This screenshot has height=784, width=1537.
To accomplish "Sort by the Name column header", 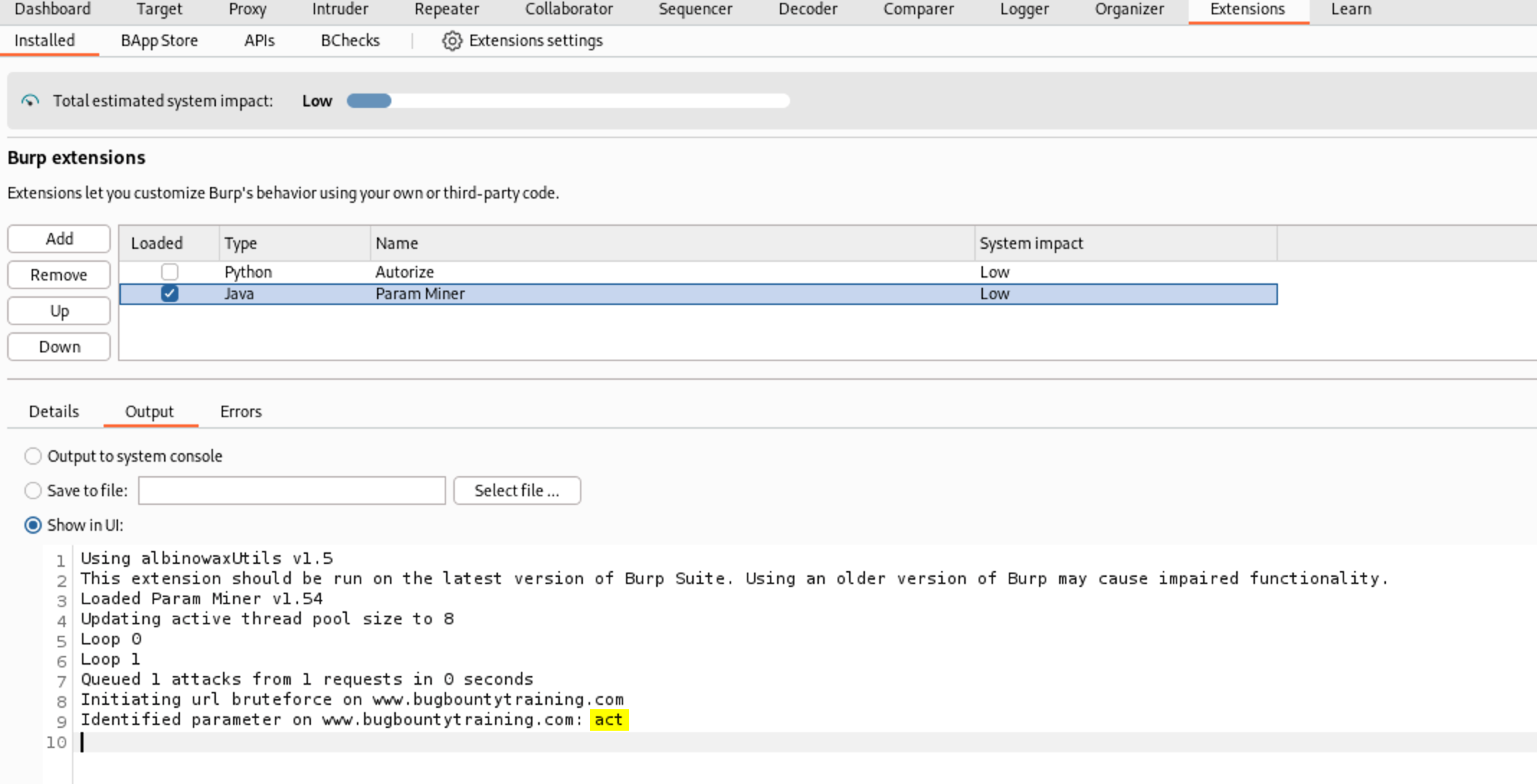I will tap(673, 243).
